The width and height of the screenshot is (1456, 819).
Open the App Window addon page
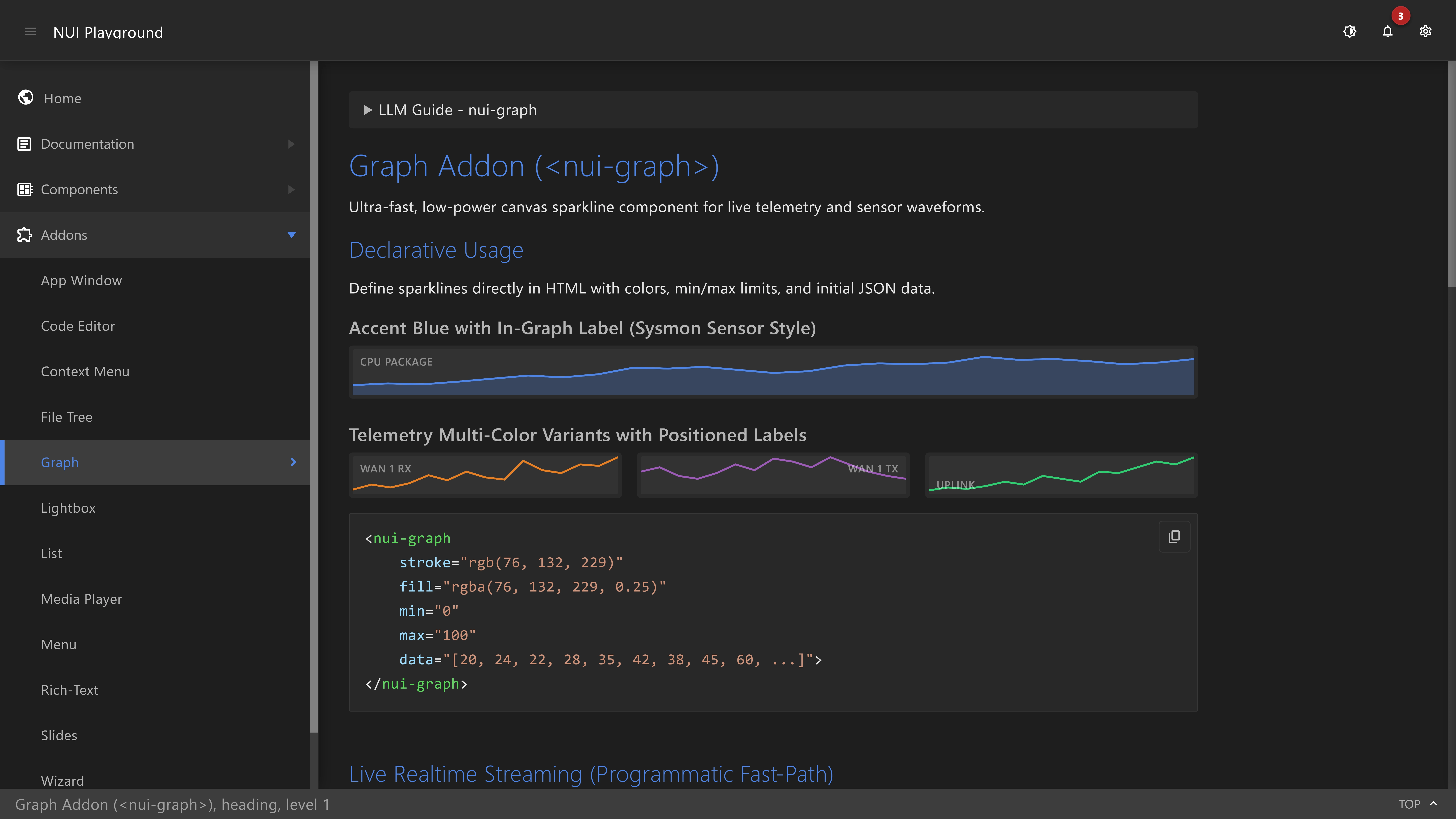tap(155, 280)
